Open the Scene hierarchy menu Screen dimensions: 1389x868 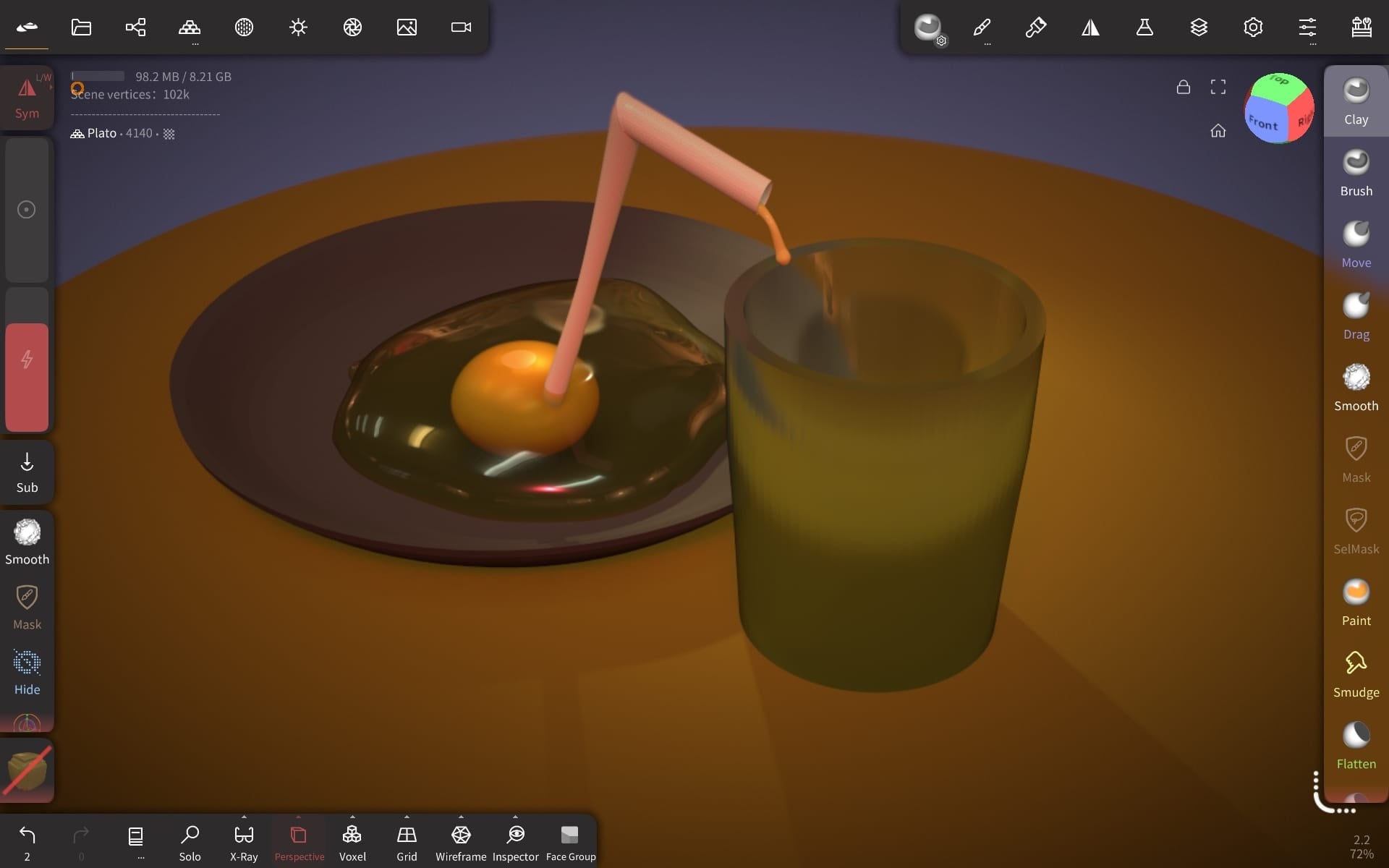[135, 27]
